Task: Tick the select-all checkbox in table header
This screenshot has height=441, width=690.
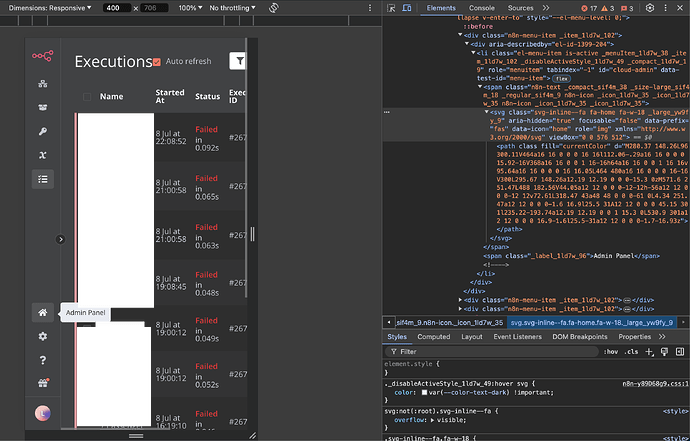Action: tap(87, 97)
